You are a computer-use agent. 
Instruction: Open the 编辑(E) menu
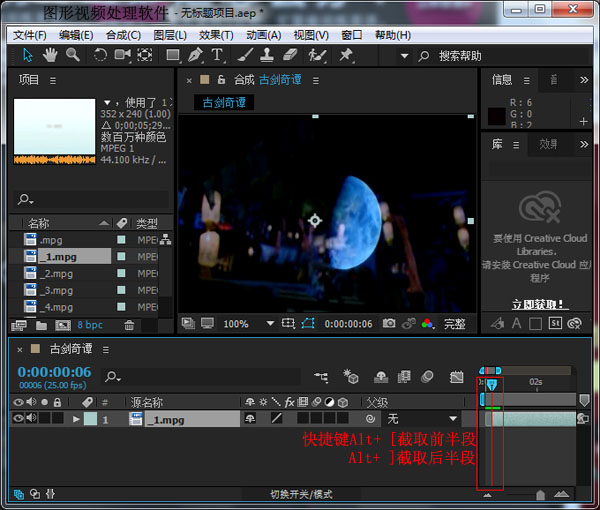pos(76,35)
